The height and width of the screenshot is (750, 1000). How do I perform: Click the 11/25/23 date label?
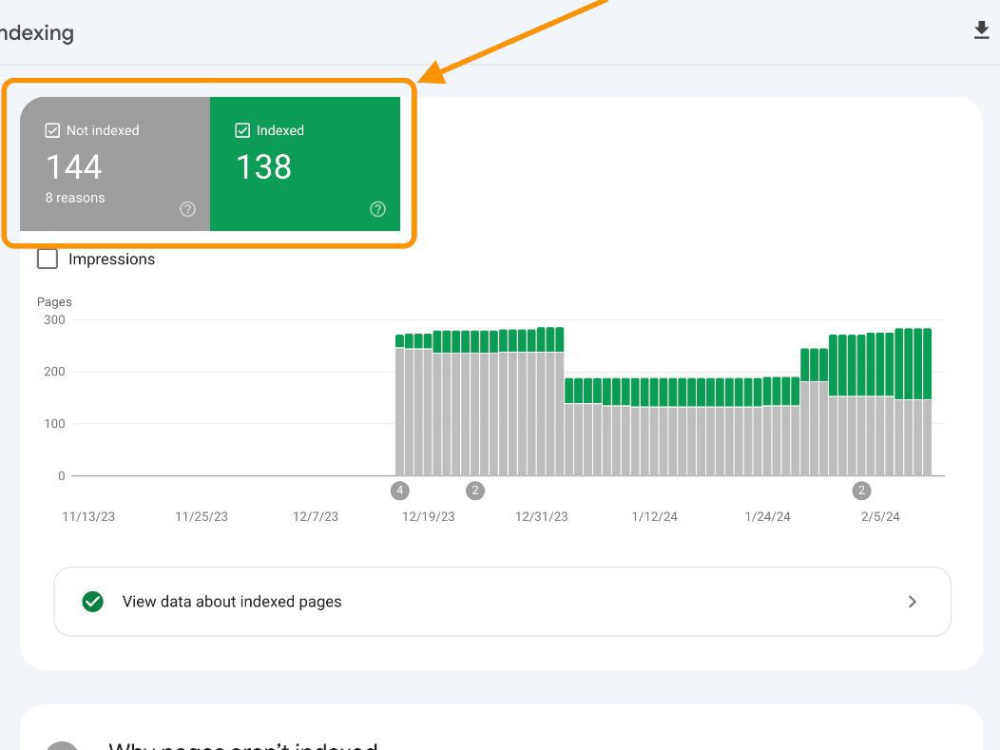(202, 517)
